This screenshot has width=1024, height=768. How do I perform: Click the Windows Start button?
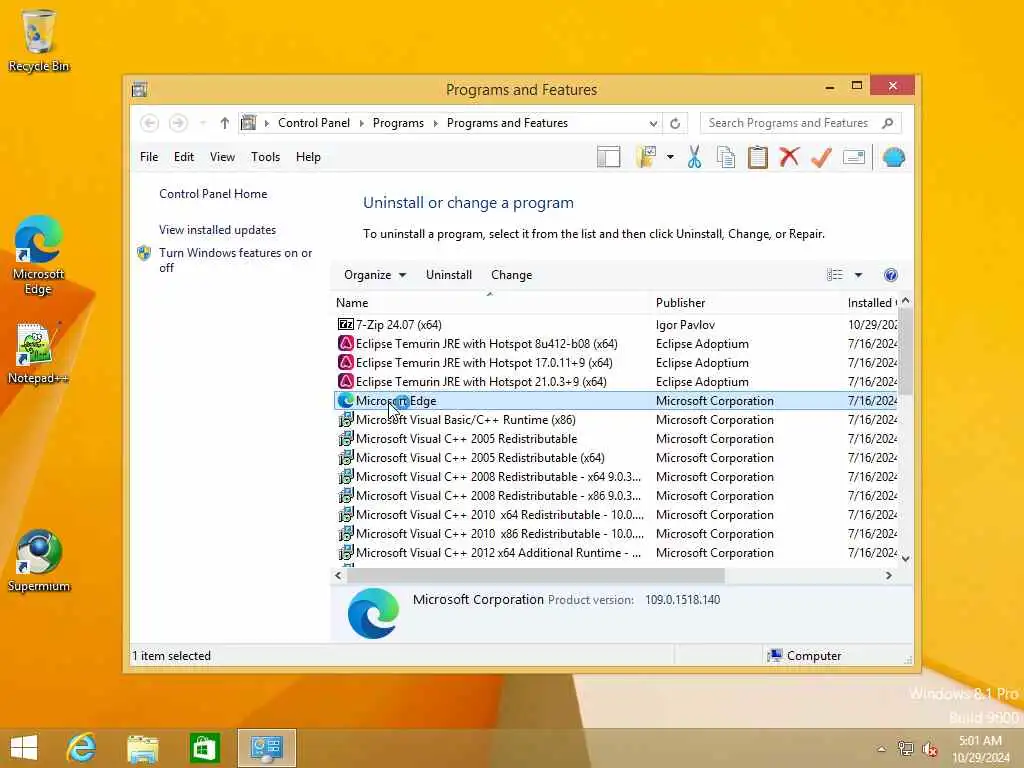click(x=24, y=748)
